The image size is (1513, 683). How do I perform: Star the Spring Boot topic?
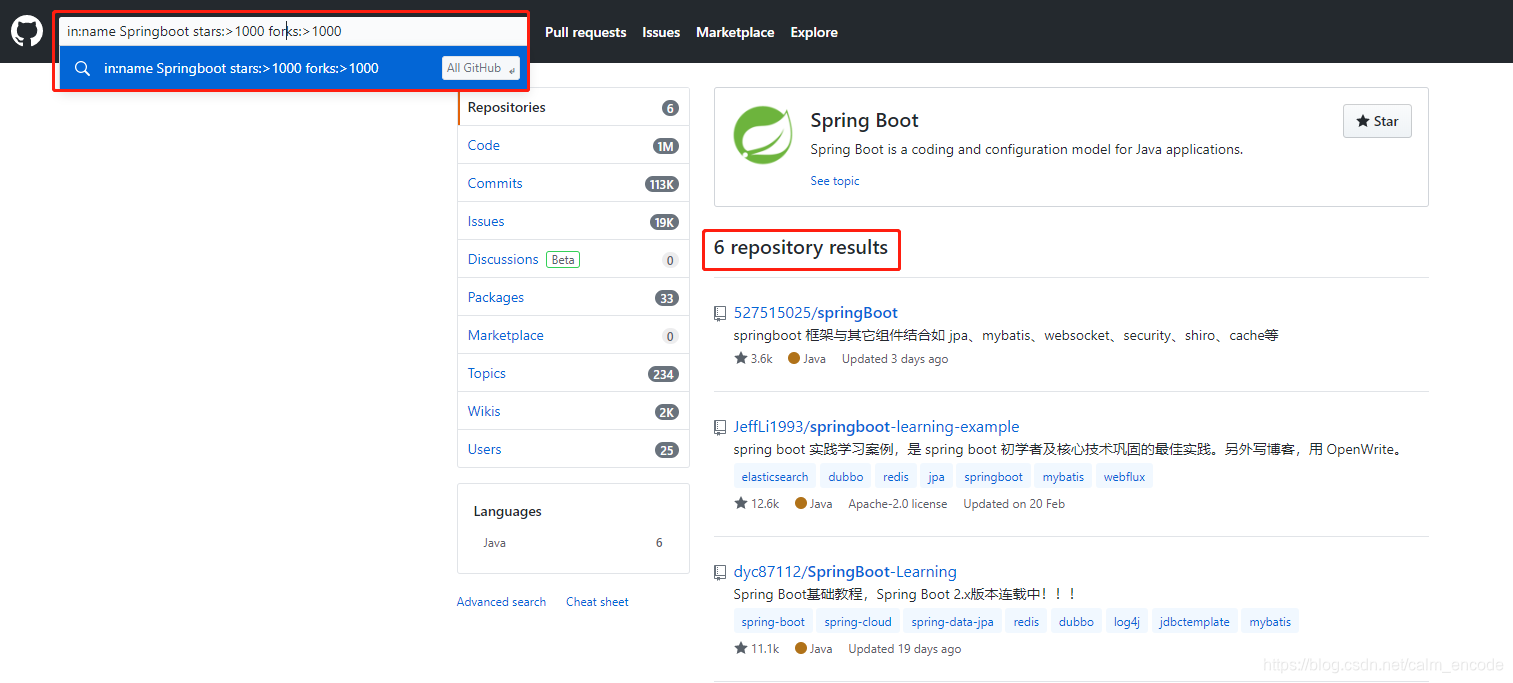[x=1377, y=121]
